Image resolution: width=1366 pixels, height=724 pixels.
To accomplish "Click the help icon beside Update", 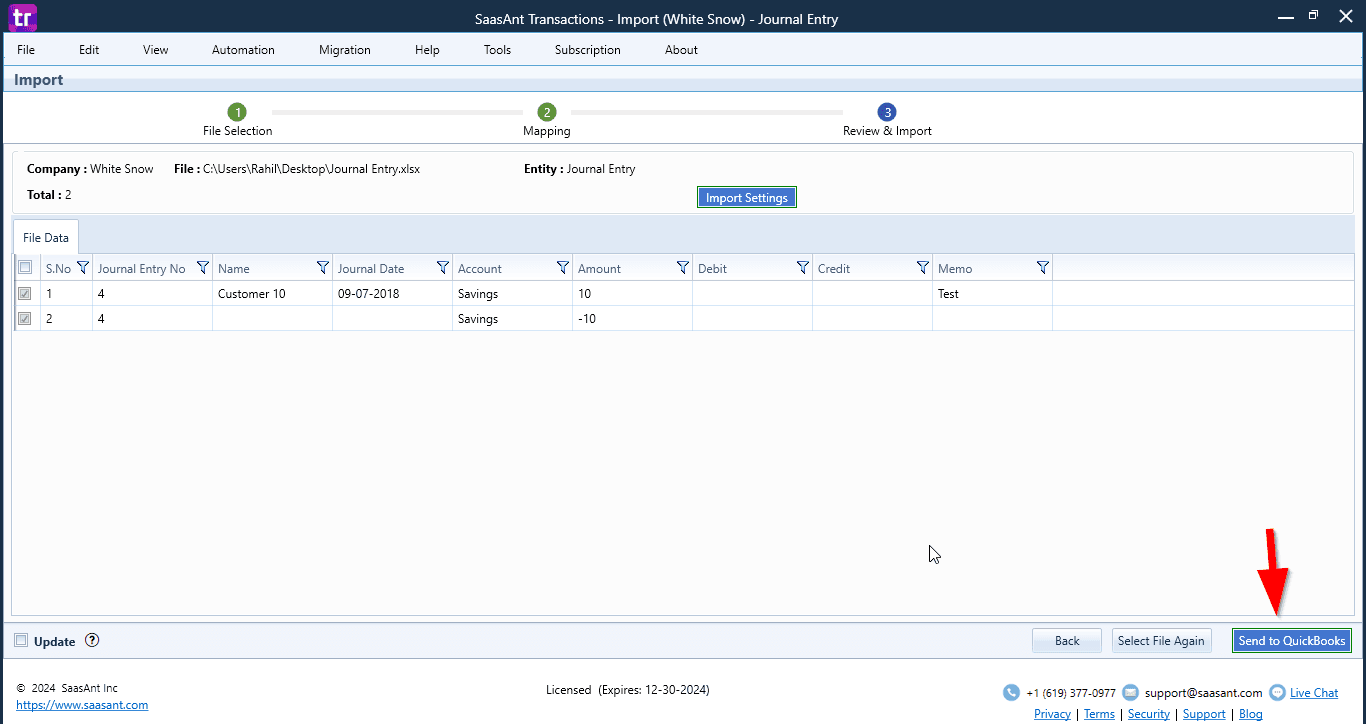I will tap(92, 640).
